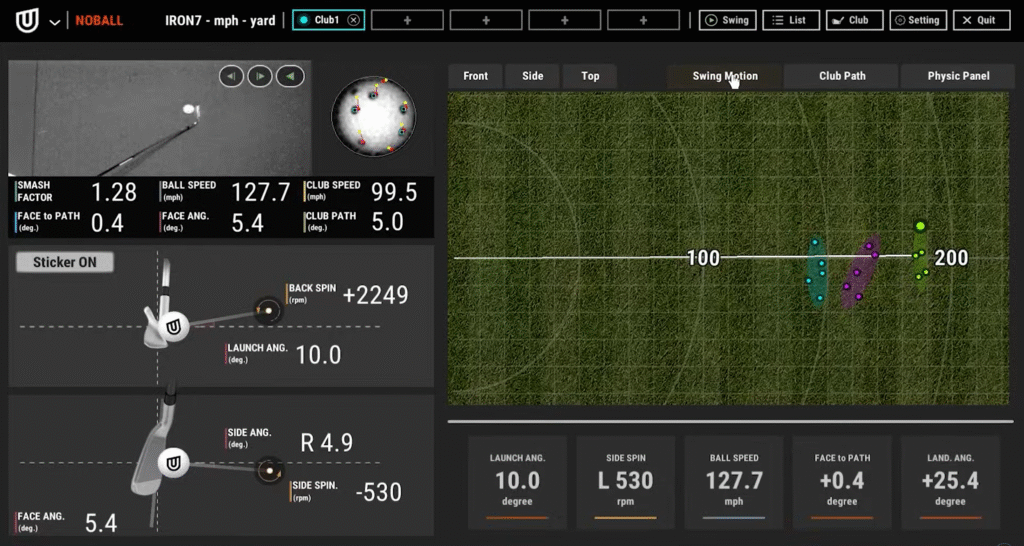Switch to the Top view tab
Screen dimensions: 1024x546
pyautogui.click(x=590, y=76)
